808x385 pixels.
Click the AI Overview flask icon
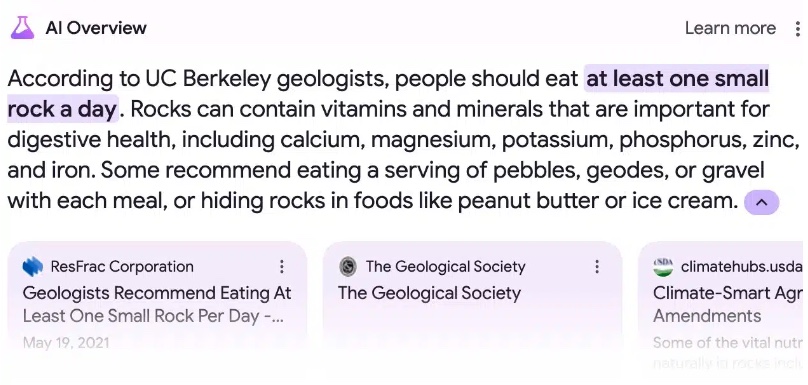22,28
